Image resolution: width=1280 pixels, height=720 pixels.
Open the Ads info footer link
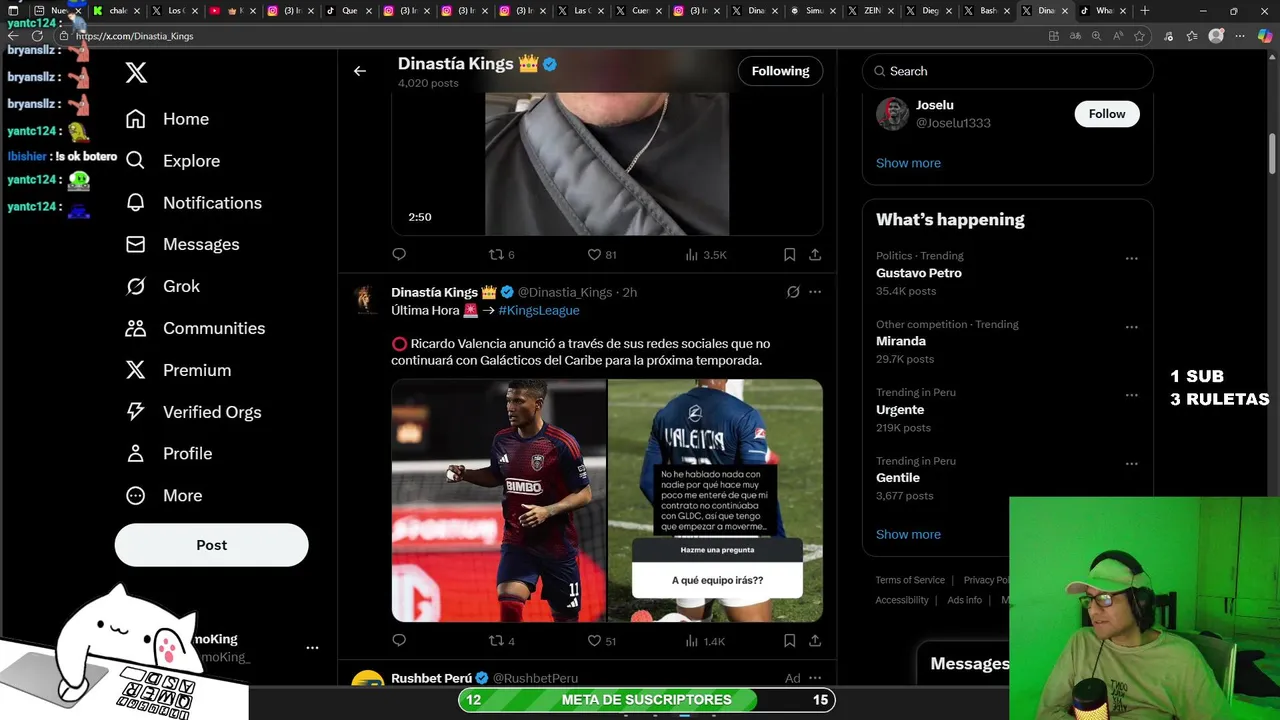(x=964, y=600)
